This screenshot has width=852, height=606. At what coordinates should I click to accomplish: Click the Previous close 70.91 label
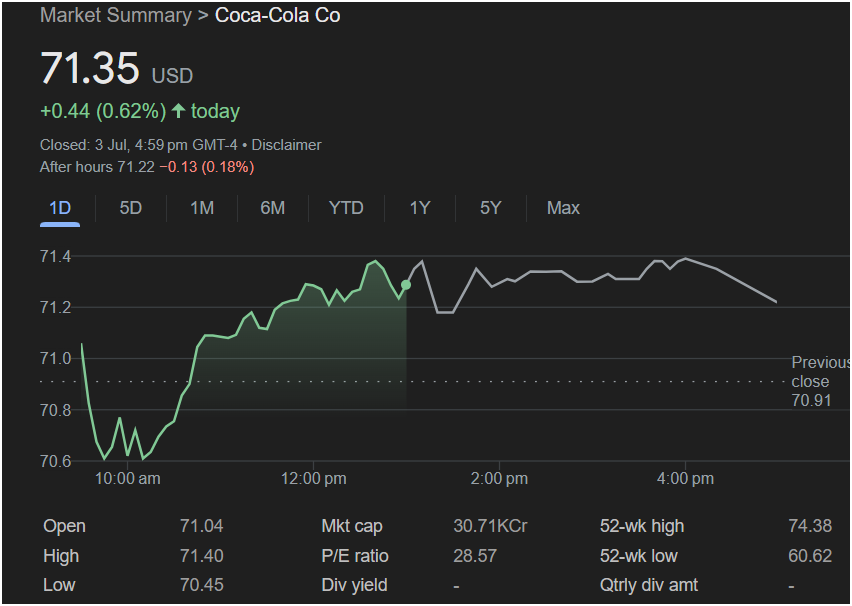coord(821,382)
